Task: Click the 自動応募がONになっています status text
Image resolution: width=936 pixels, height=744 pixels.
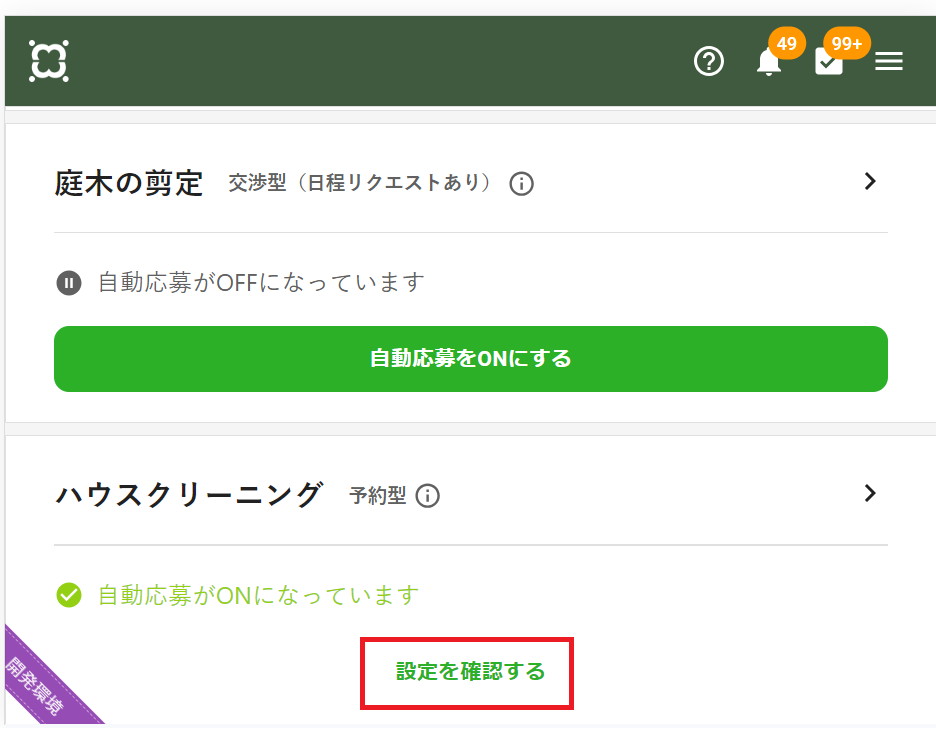Action: (x=258, y=595)
